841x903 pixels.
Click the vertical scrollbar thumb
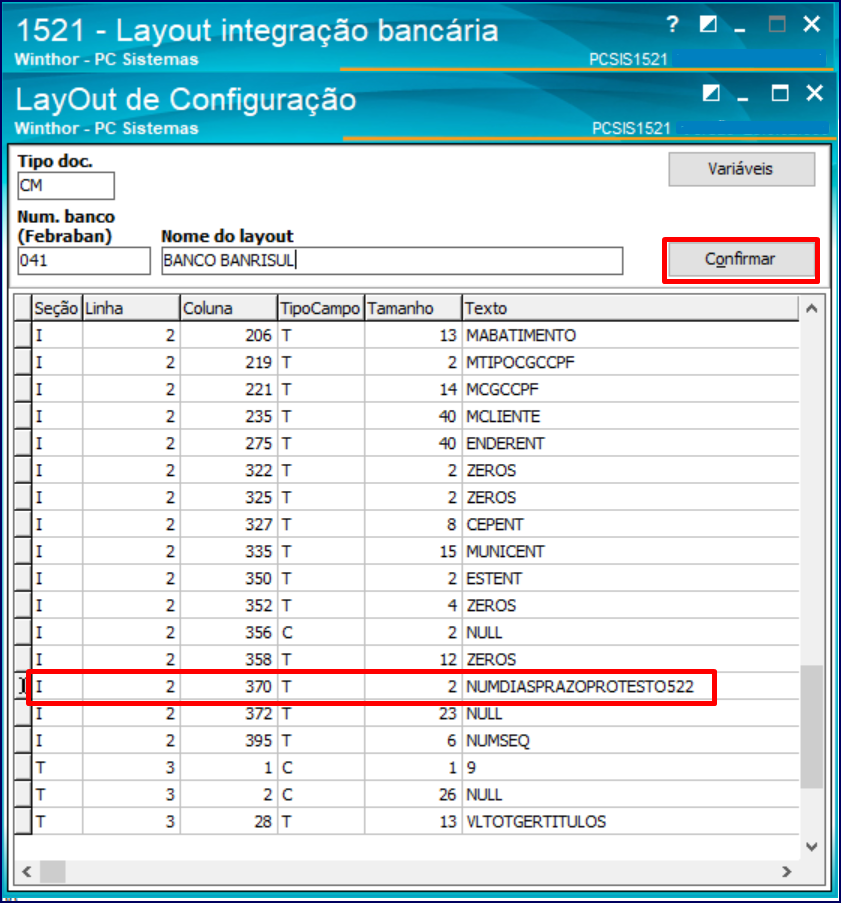coord(811,726)
